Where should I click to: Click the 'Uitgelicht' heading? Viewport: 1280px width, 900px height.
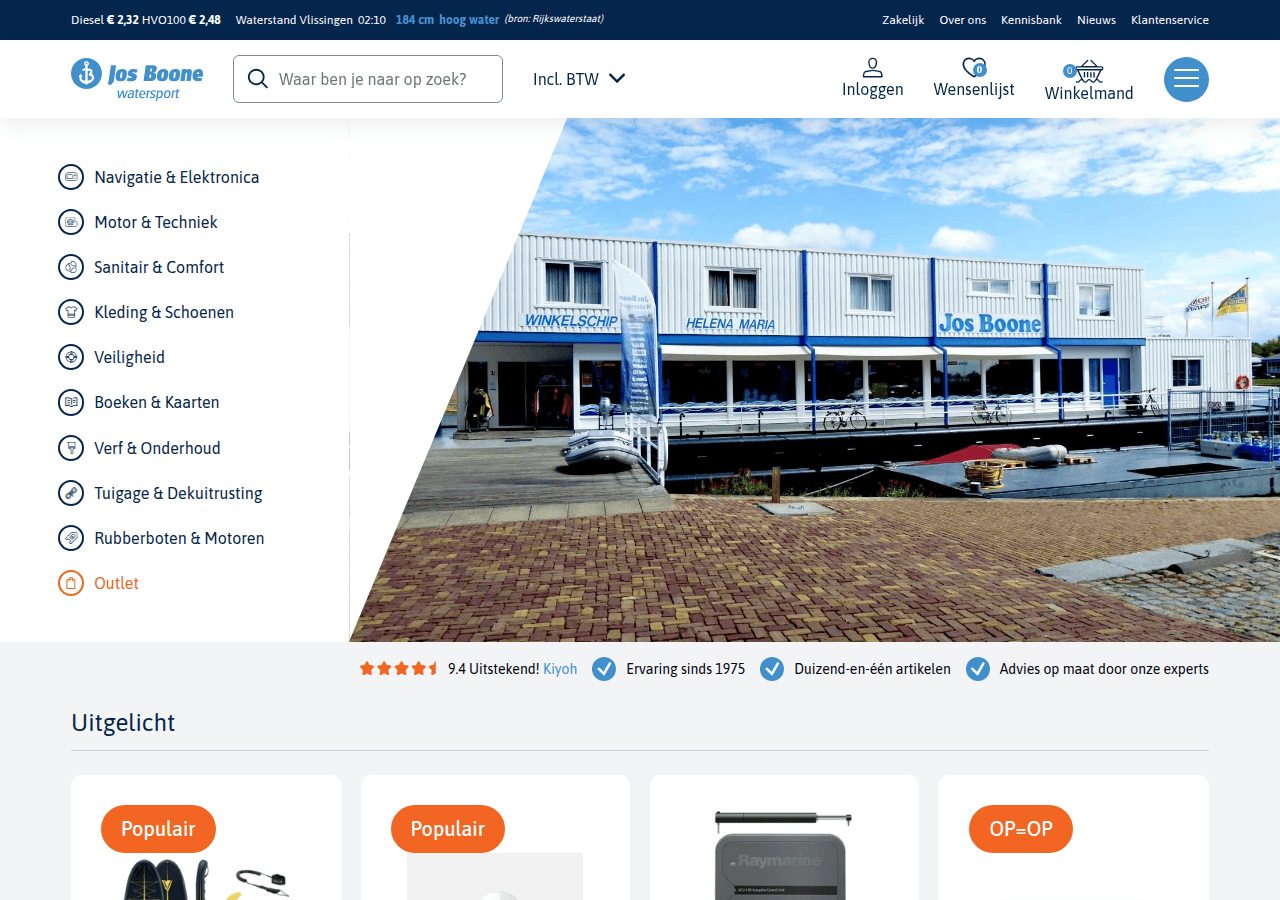click(x=123, y=722)
